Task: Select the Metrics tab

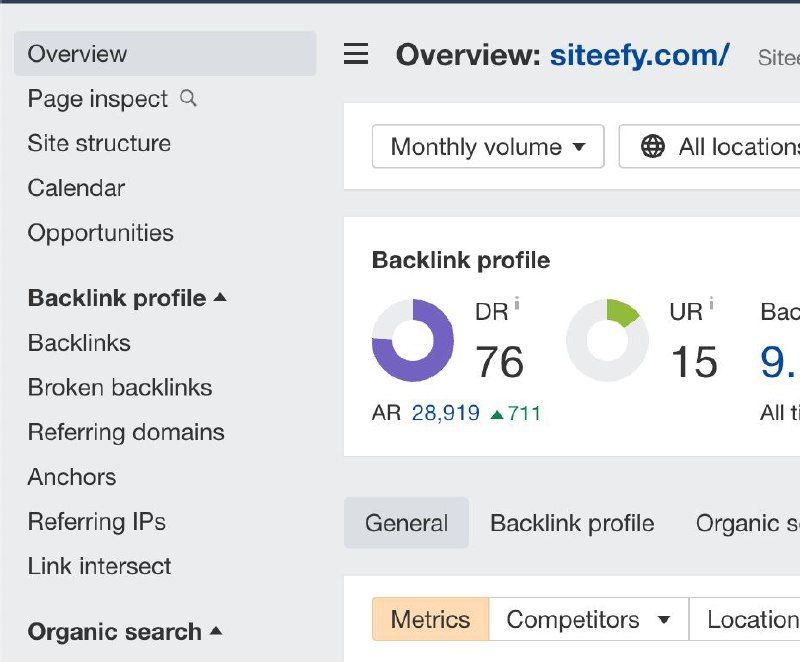Action: (x=430, y=620)
